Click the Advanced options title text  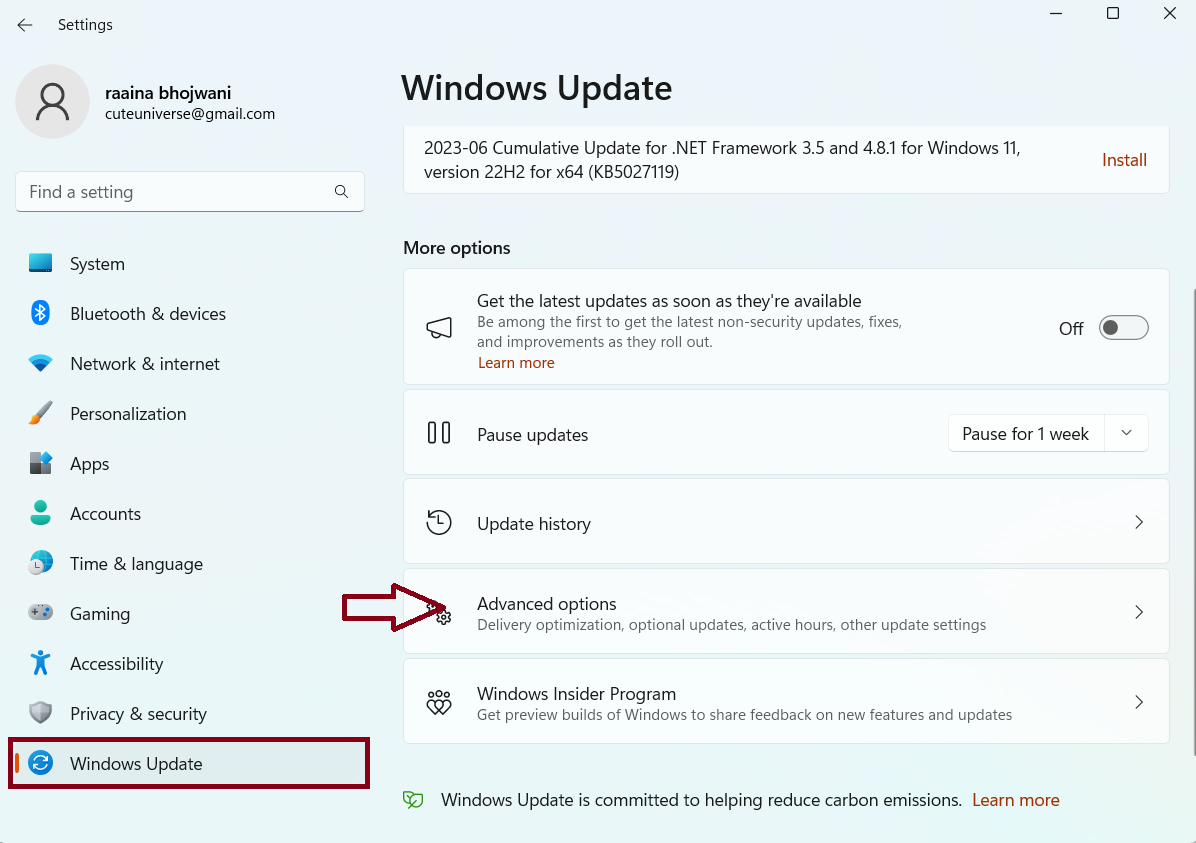547,603
